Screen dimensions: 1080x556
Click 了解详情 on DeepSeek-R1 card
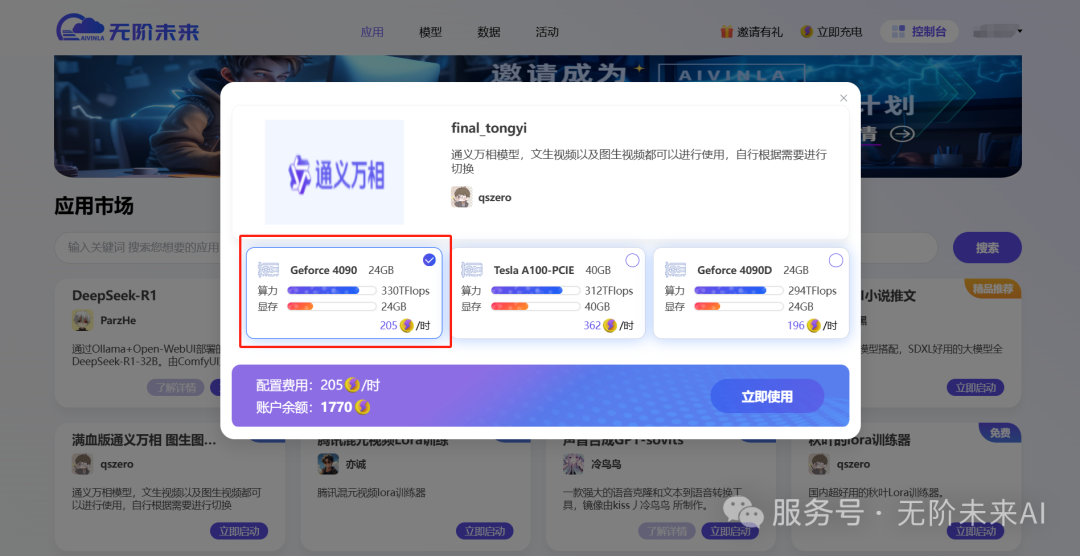(175, 387)
